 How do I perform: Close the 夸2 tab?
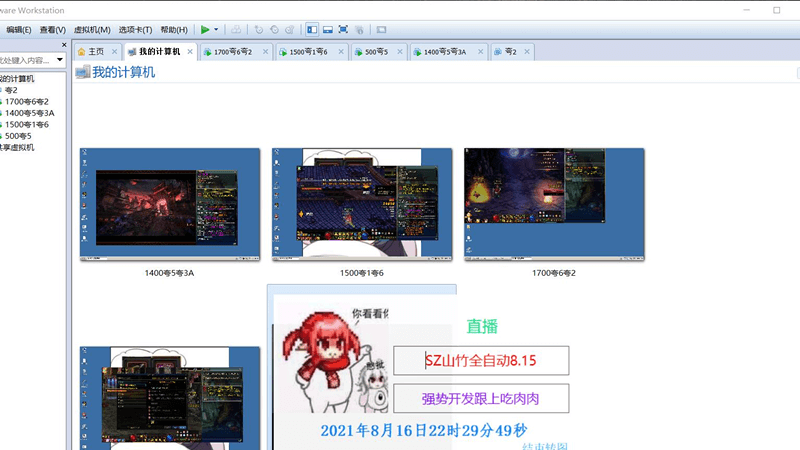527,52
